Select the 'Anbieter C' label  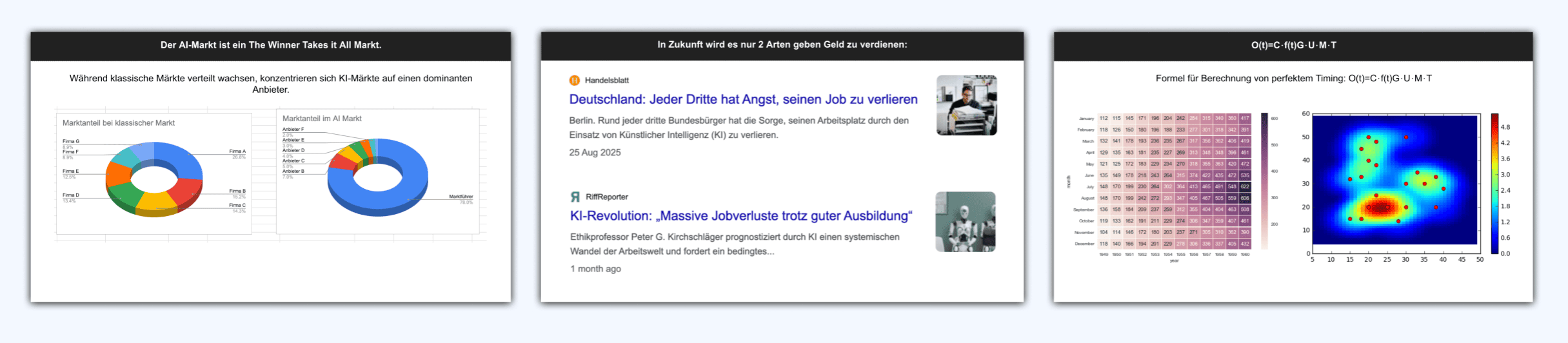pos(293,161)
